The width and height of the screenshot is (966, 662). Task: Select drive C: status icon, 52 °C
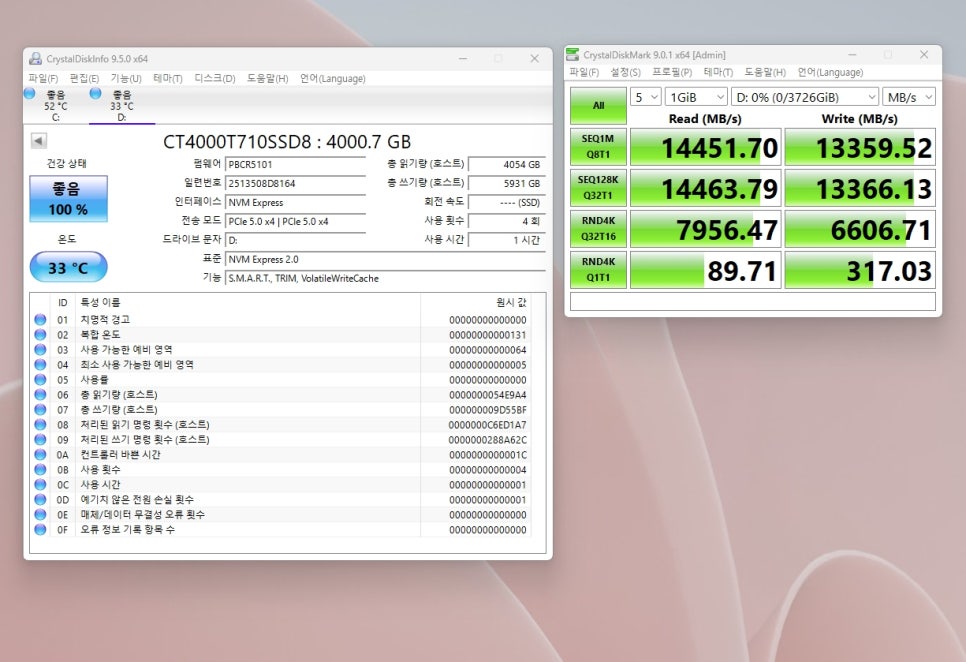pos(30,94)
